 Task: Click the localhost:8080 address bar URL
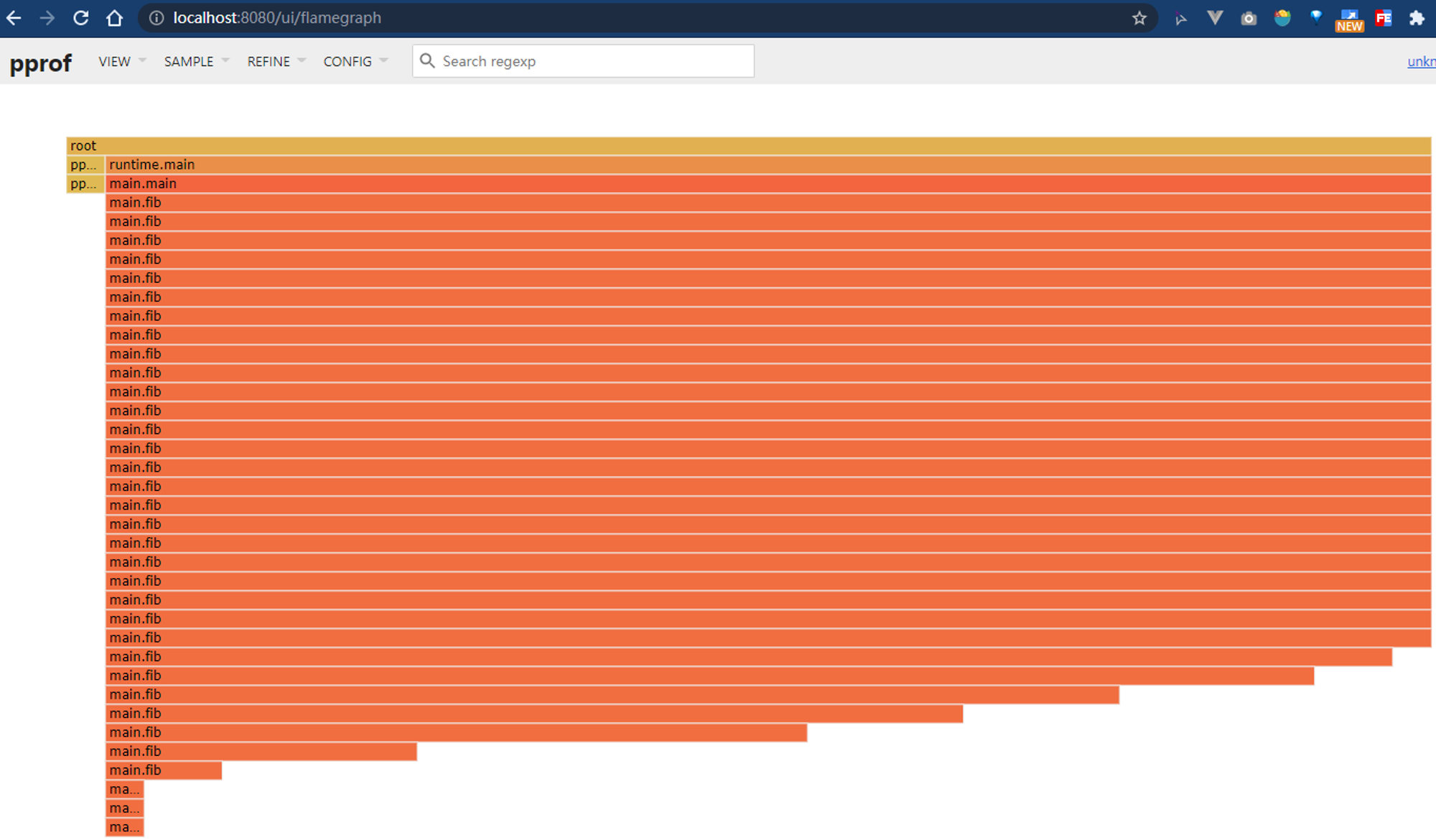click(x=277, y=18)
